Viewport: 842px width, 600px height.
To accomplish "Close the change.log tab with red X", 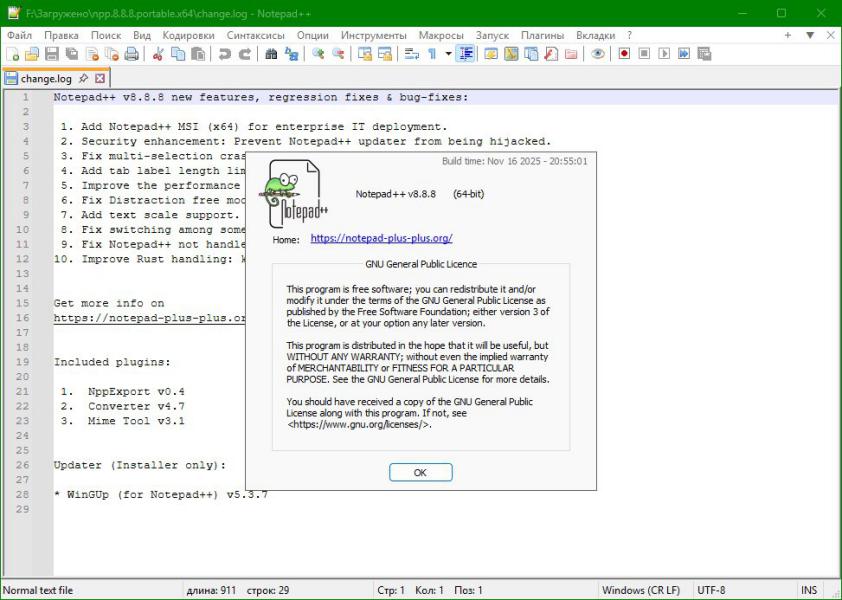I will (x=100, y=78).
